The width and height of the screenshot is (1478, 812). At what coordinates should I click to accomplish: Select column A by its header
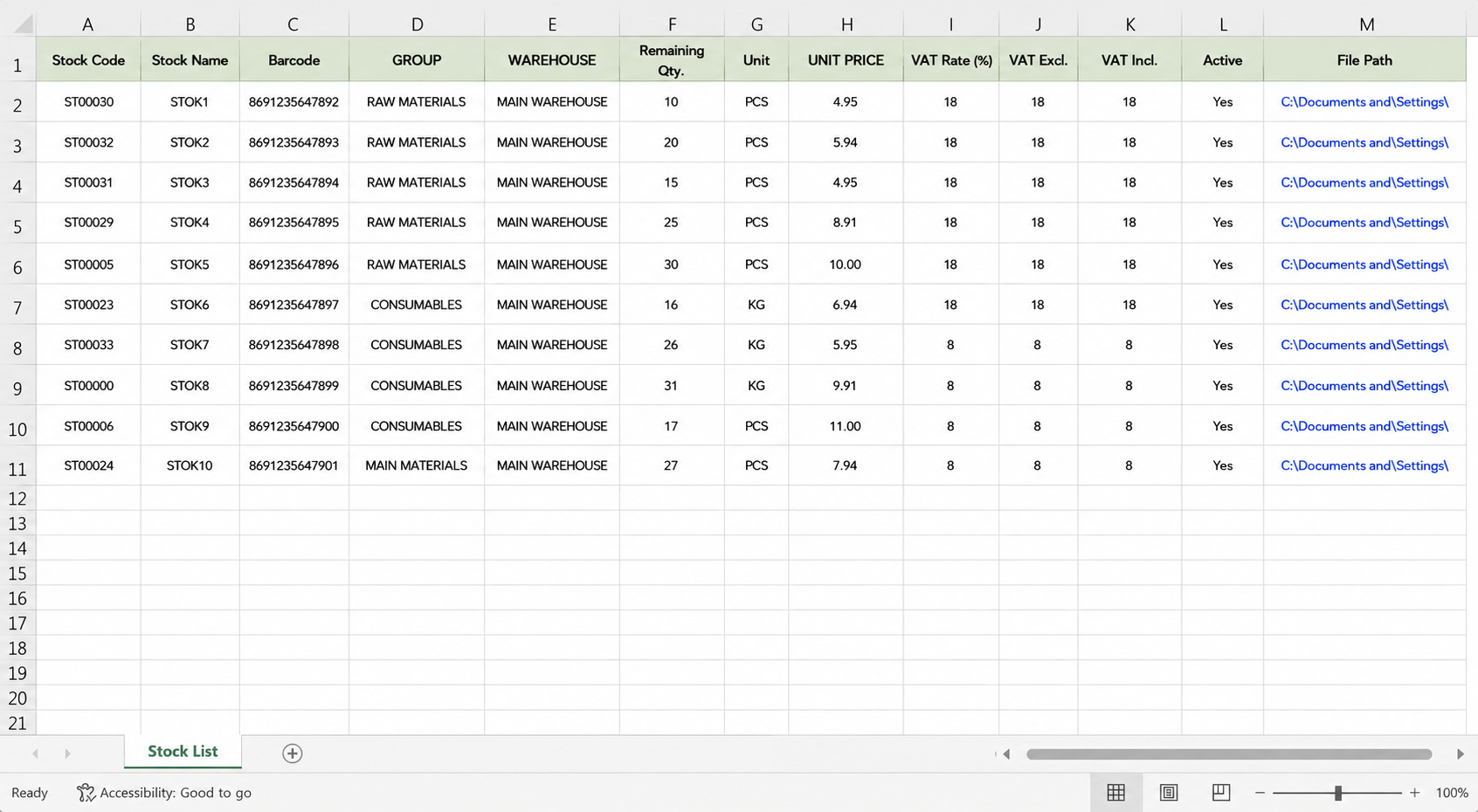tap(88, 24)
